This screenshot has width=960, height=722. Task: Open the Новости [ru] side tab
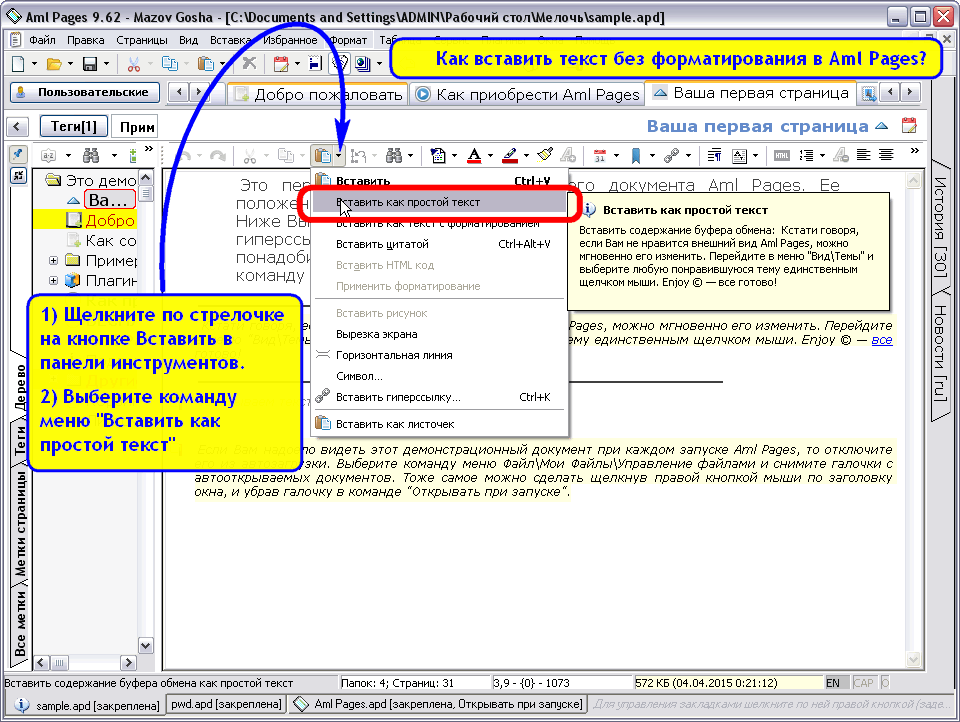941,353
